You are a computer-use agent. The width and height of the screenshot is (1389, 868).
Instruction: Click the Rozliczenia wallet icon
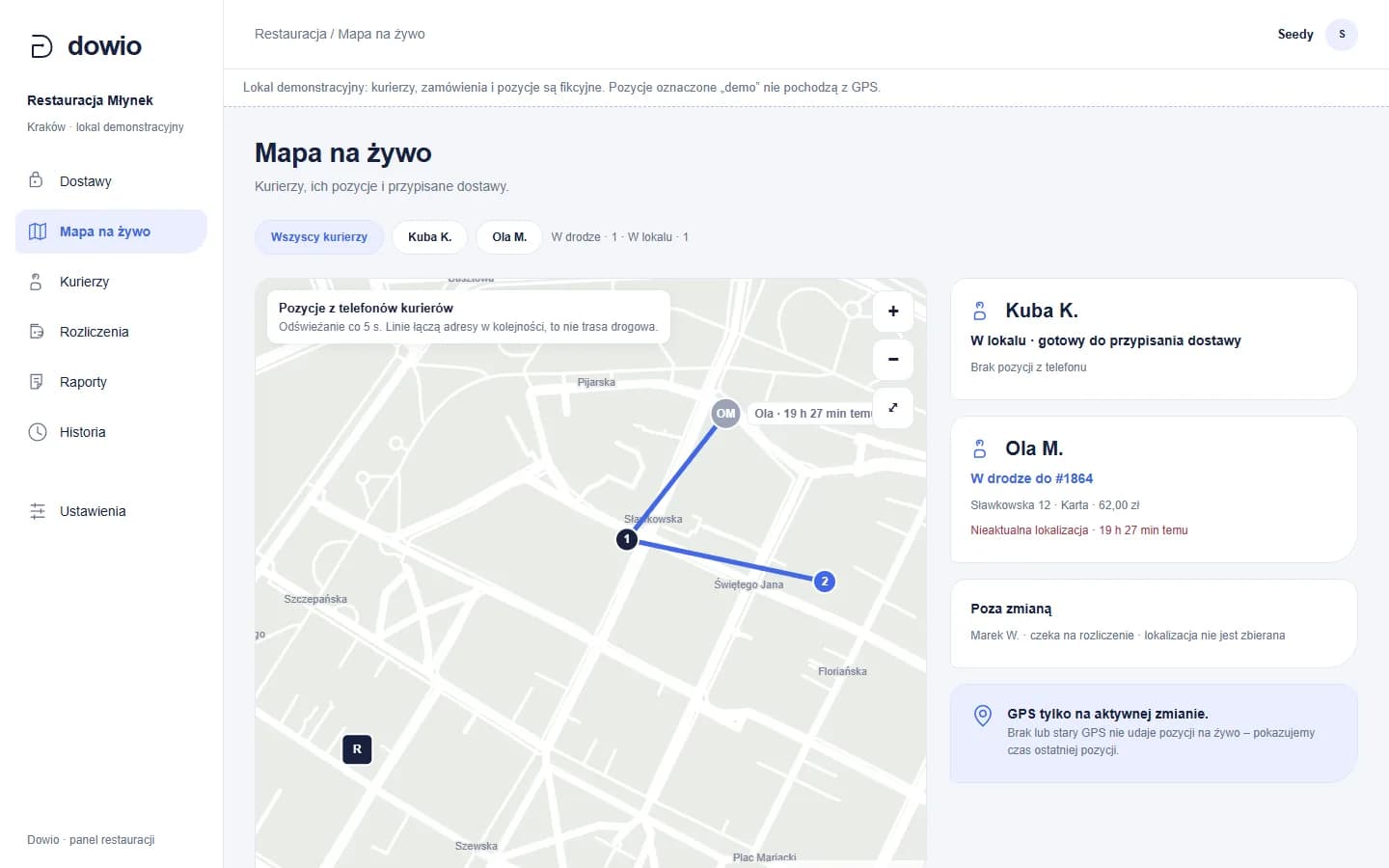tap(37, 332)
